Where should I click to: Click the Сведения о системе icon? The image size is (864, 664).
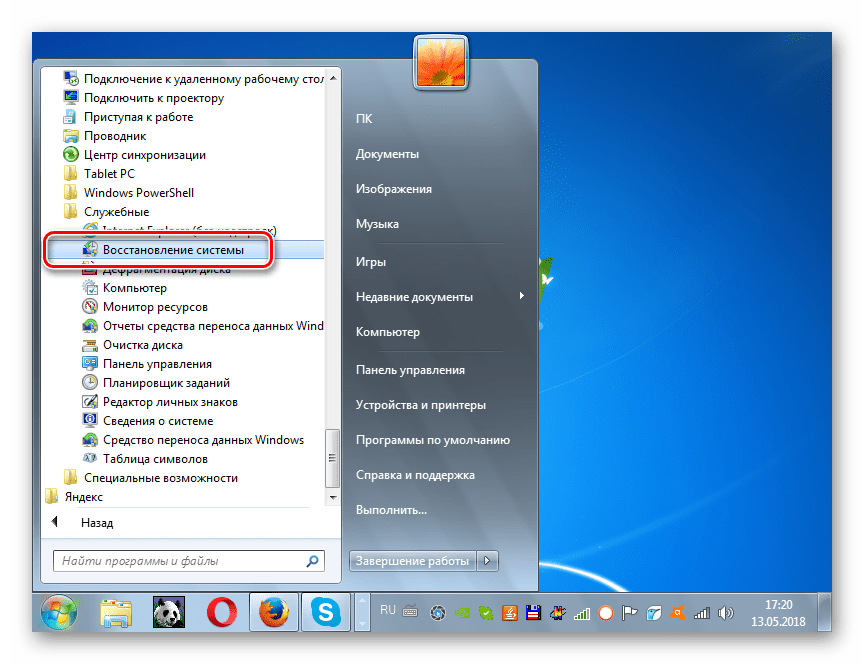(90, 420)
